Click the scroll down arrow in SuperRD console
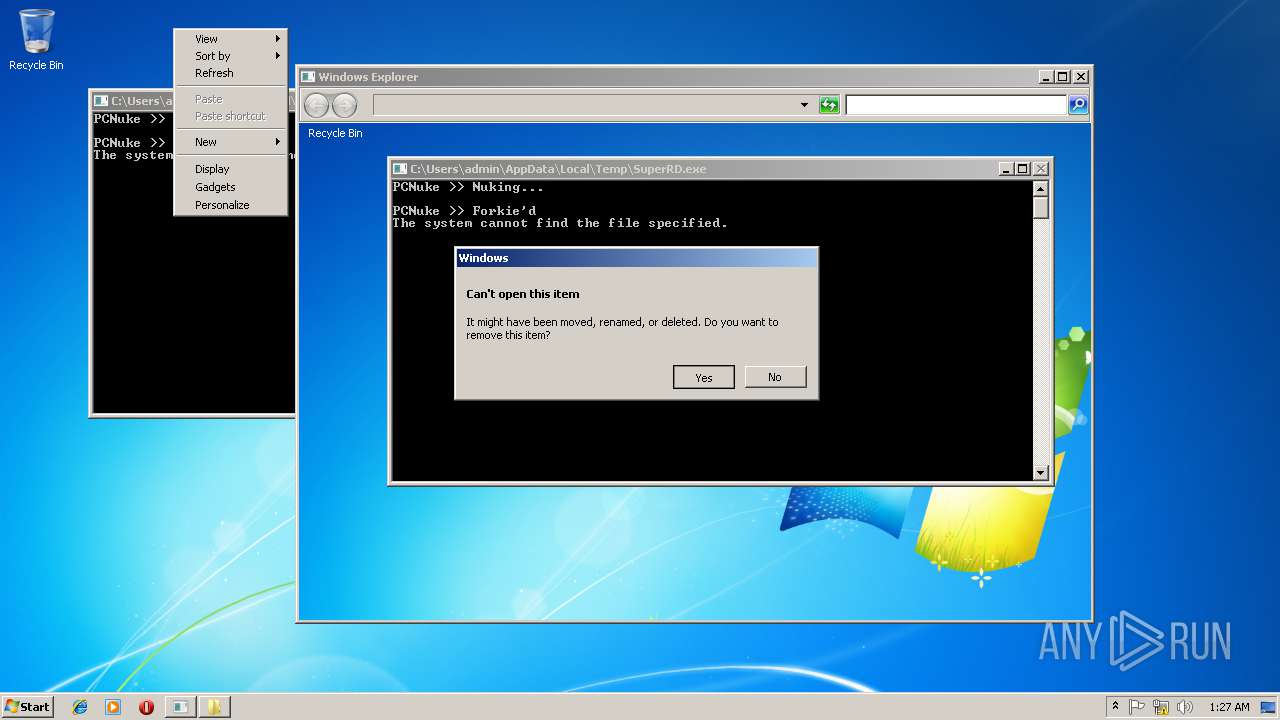Screen dimensions: 1280x720 (x=1040, y=472)
